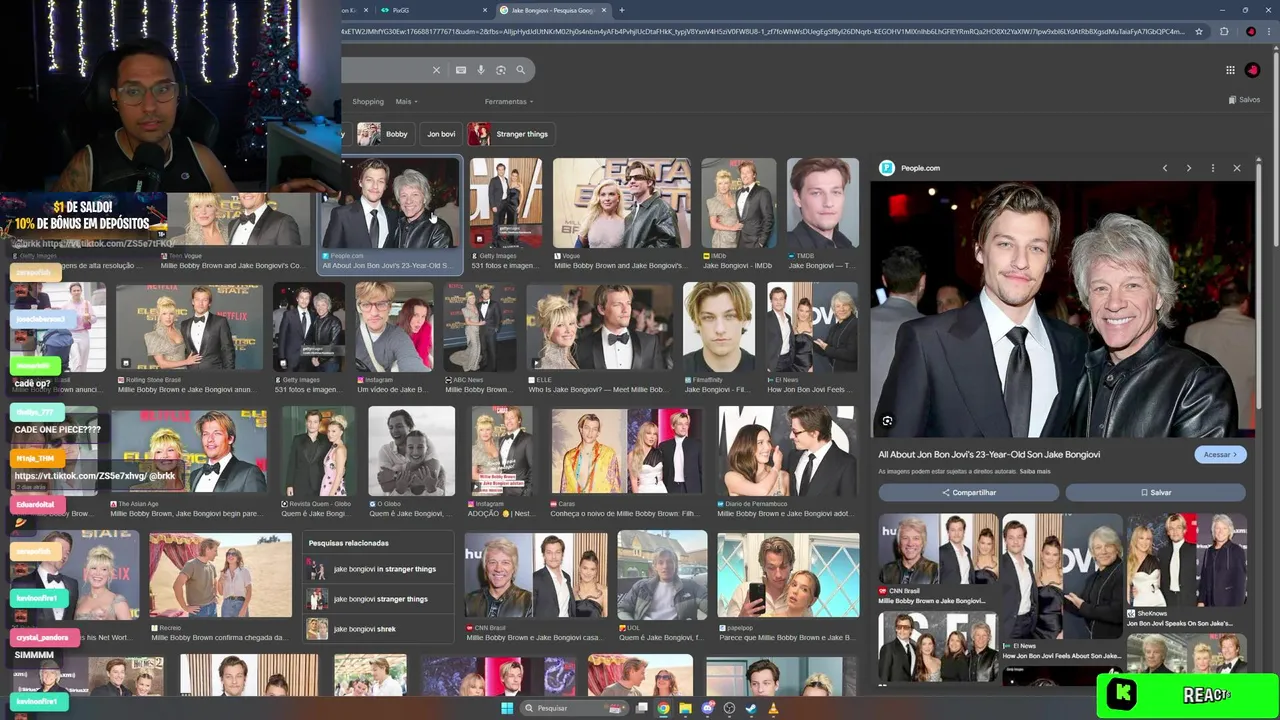Go to the previous image in preview panel
The width and height of the screenshot is (1280, 720).
coord(1165,168)
